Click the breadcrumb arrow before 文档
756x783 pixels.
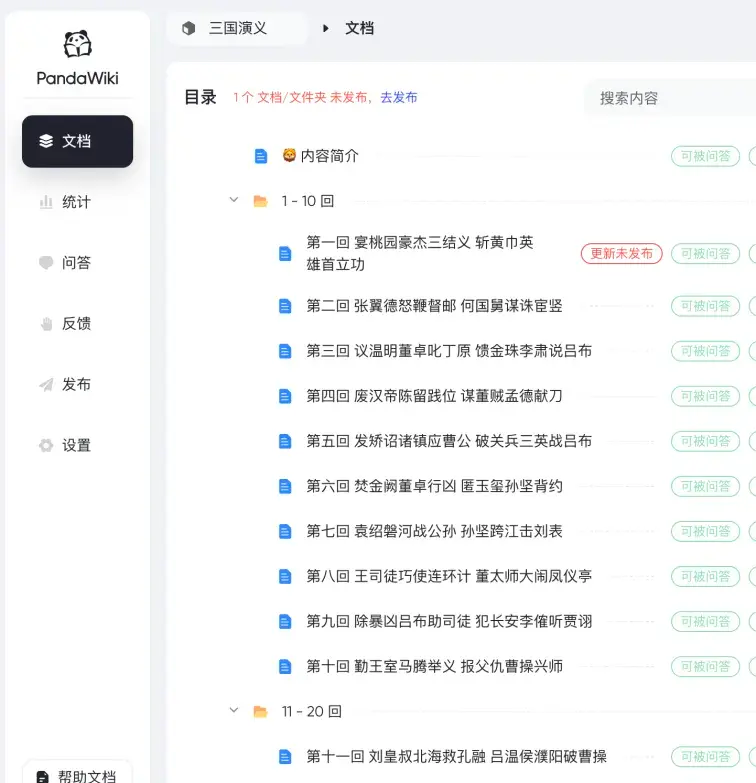(x=326, y=28)
